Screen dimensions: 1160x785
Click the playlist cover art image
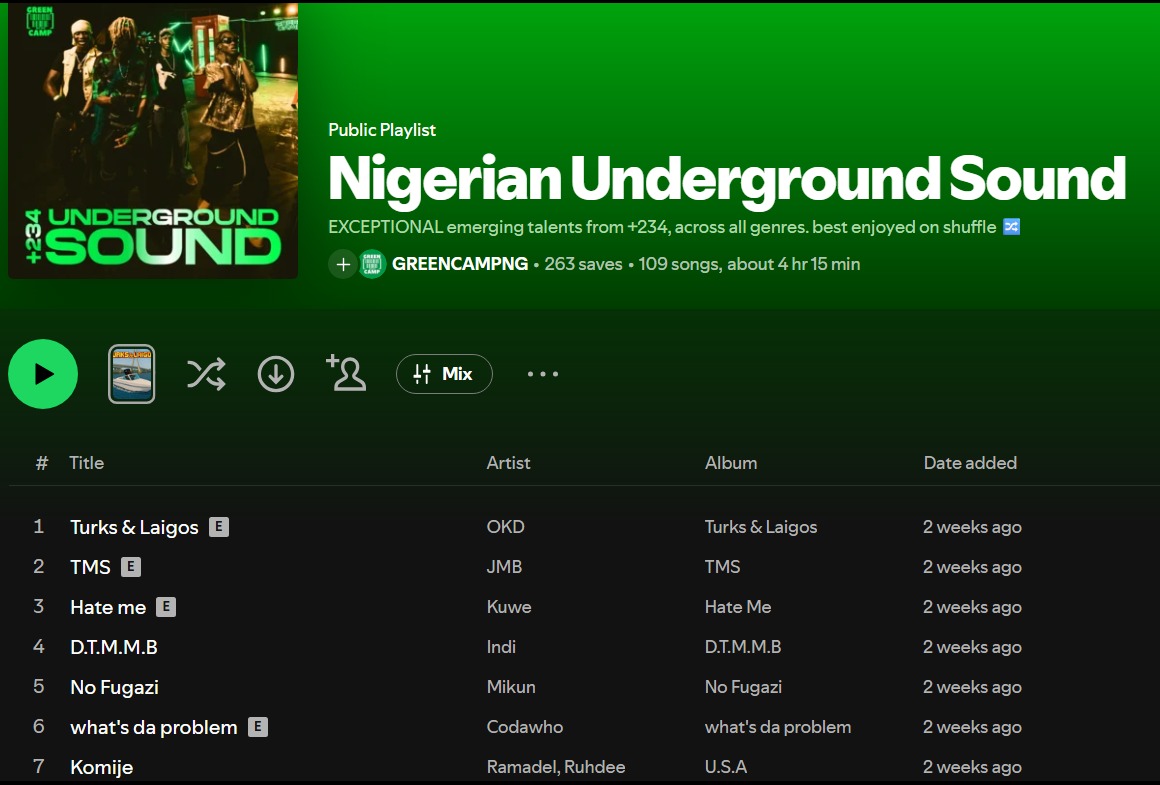(153, 141)
